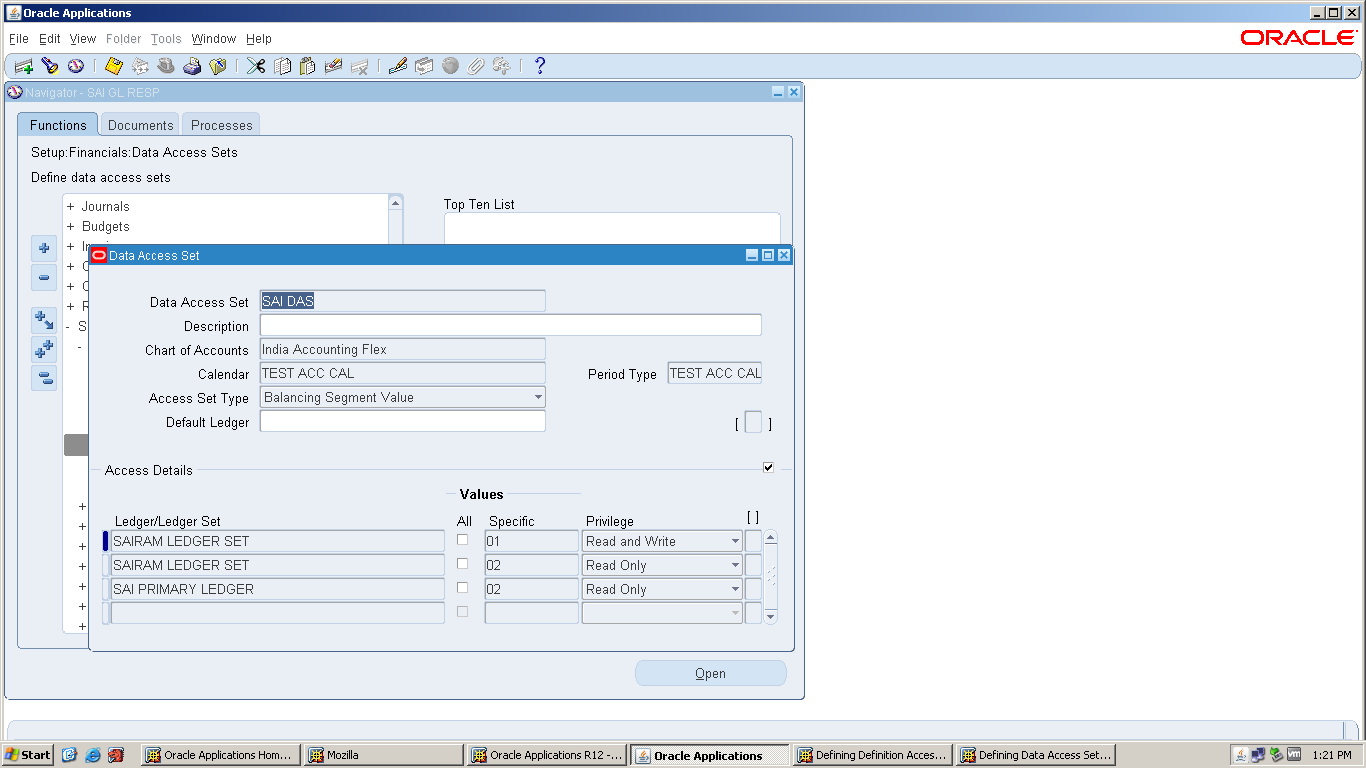Open the Access Set Type dropdown

pos(538,397)
